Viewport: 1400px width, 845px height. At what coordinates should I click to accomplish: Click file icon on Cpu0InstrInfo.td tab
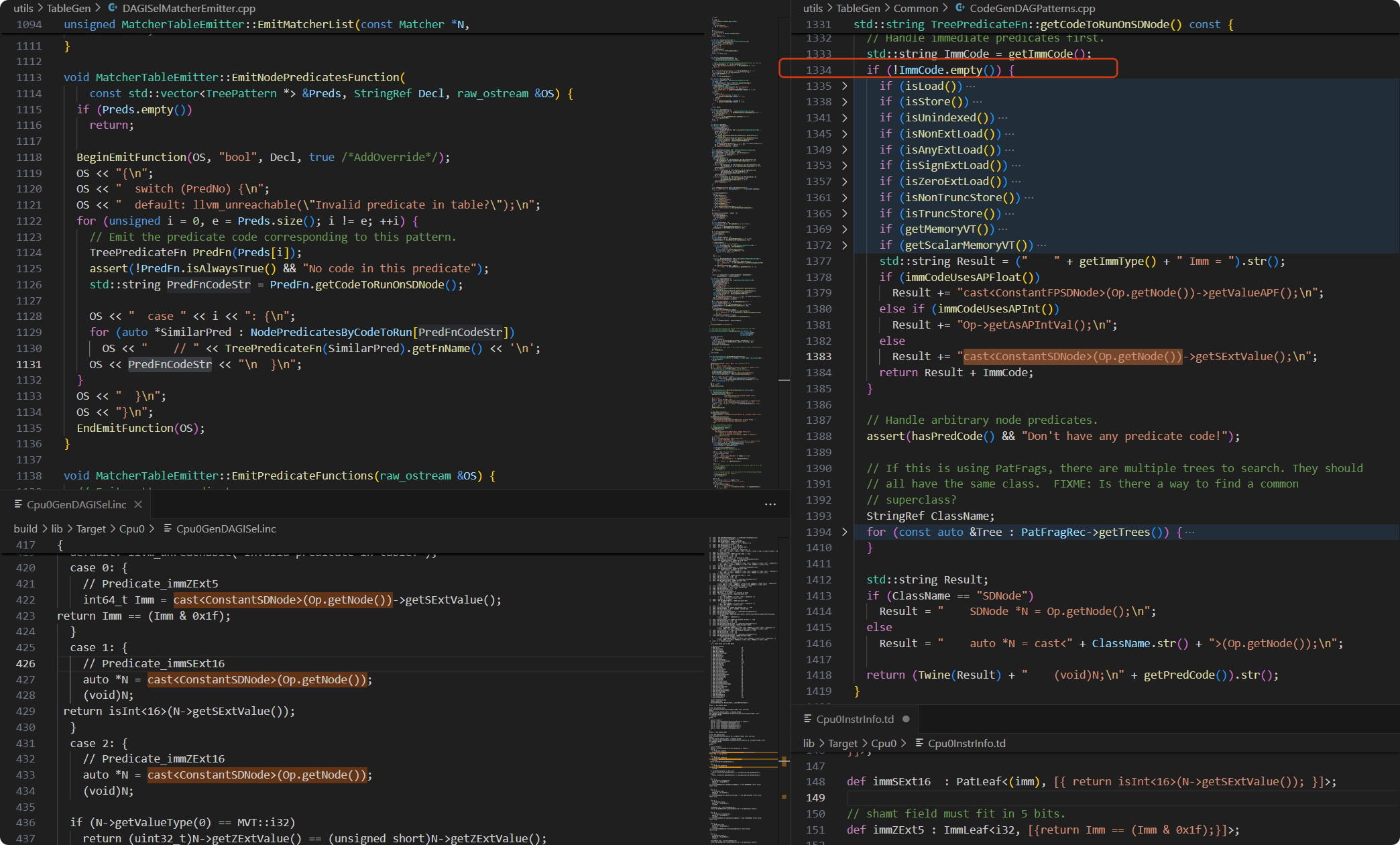(808, 719)
